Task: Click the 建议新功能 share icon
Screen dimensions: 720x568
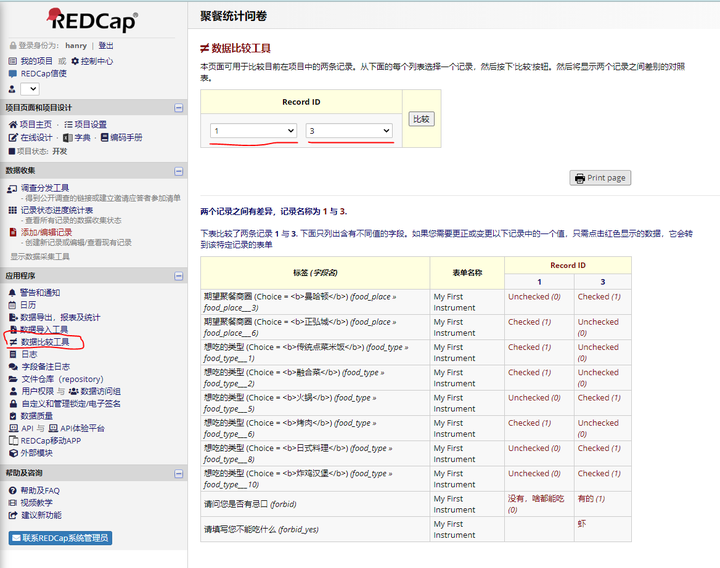Action: 13,516
